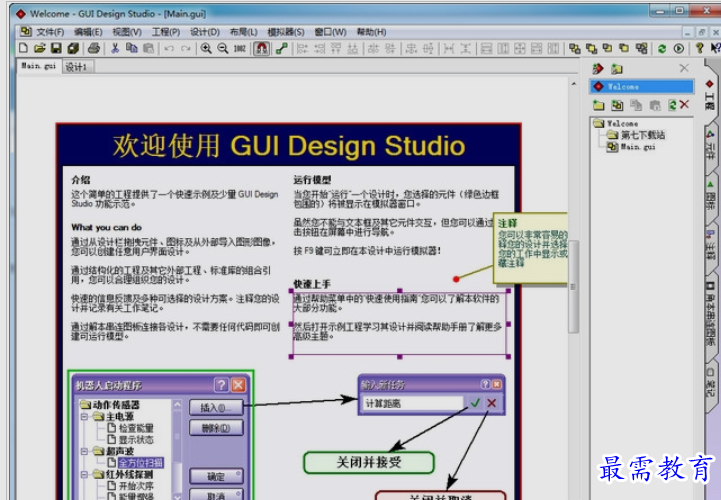Open the 布局(L) menu
Viewport: 721px width, 500px height.
coord(243,32)
